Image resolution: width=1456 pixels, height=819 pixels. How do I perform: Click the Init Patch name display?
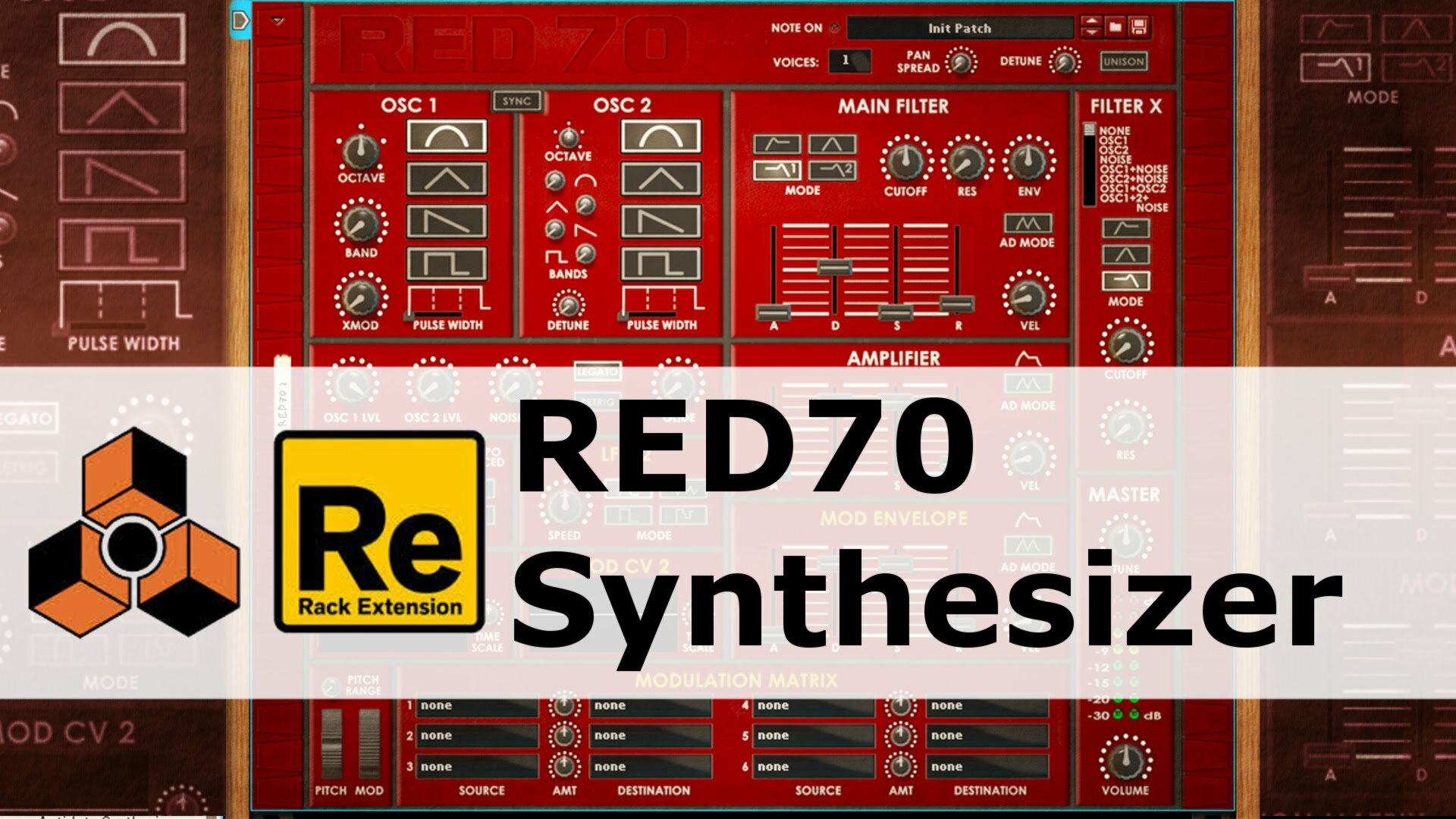coord(960,28)
